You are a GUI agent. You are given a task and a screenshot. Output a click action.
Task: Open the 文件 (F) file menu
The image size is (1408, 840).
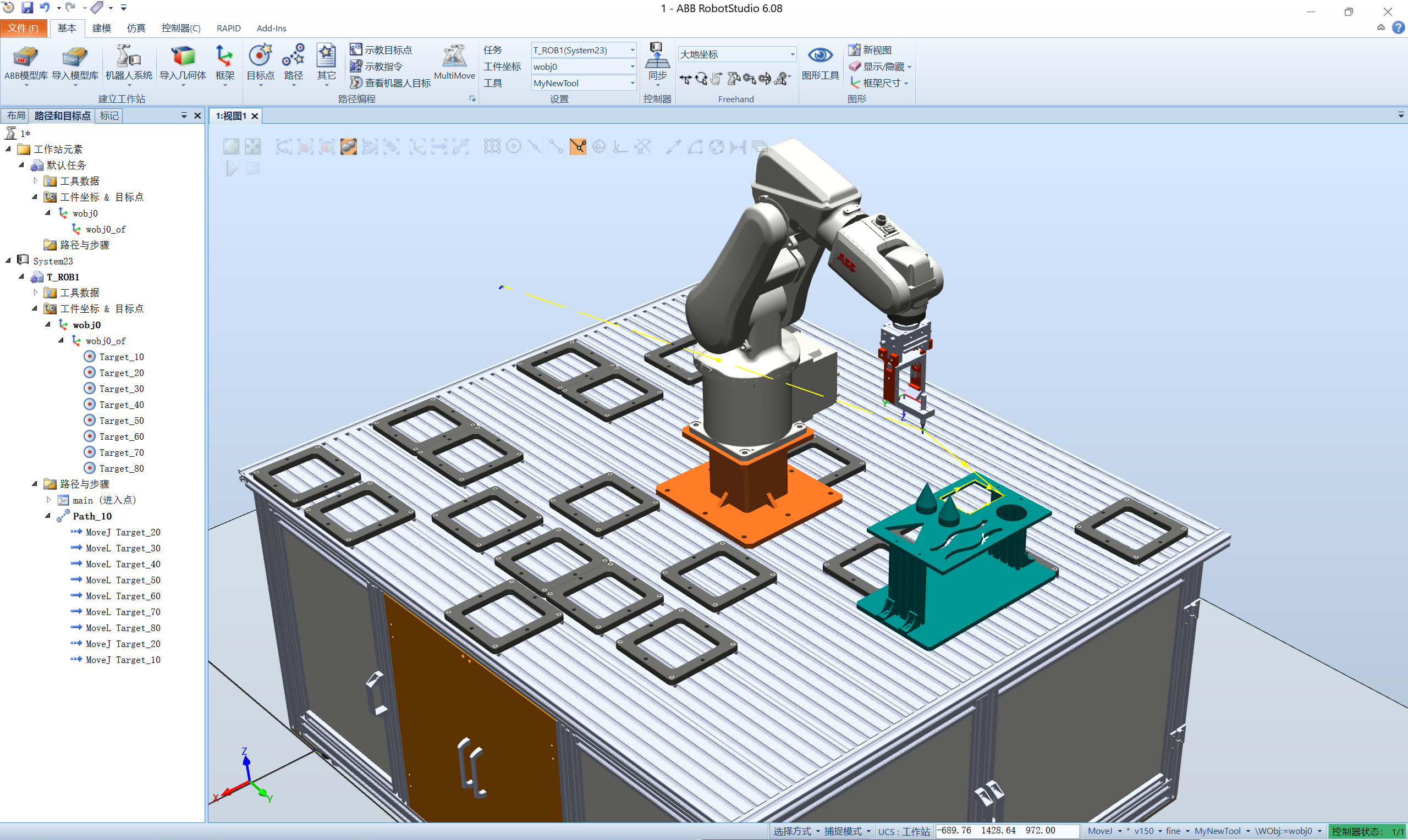[x=23, y=27]
